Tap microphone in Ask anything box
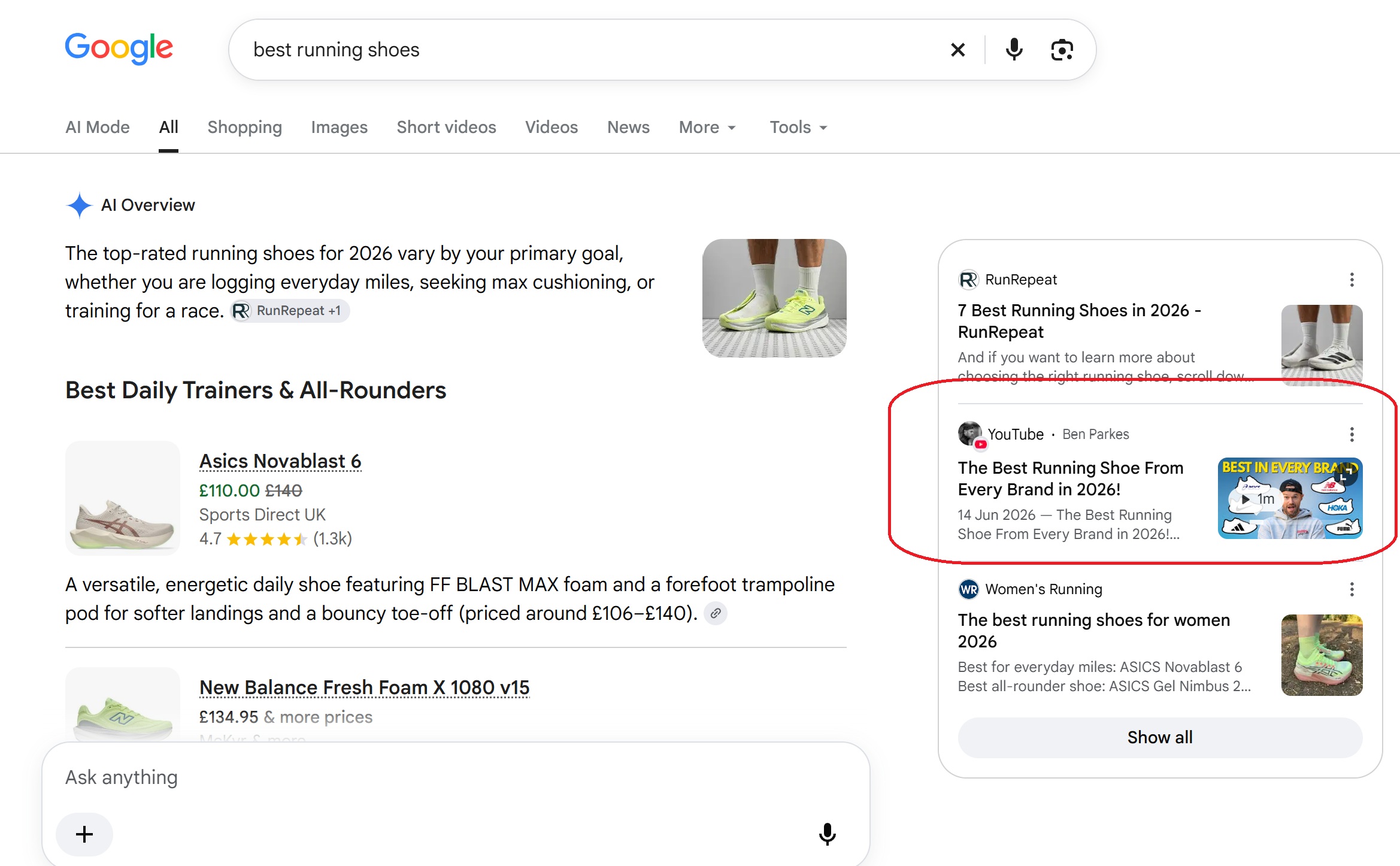1400x866 pixels. [x=827, y=834]
